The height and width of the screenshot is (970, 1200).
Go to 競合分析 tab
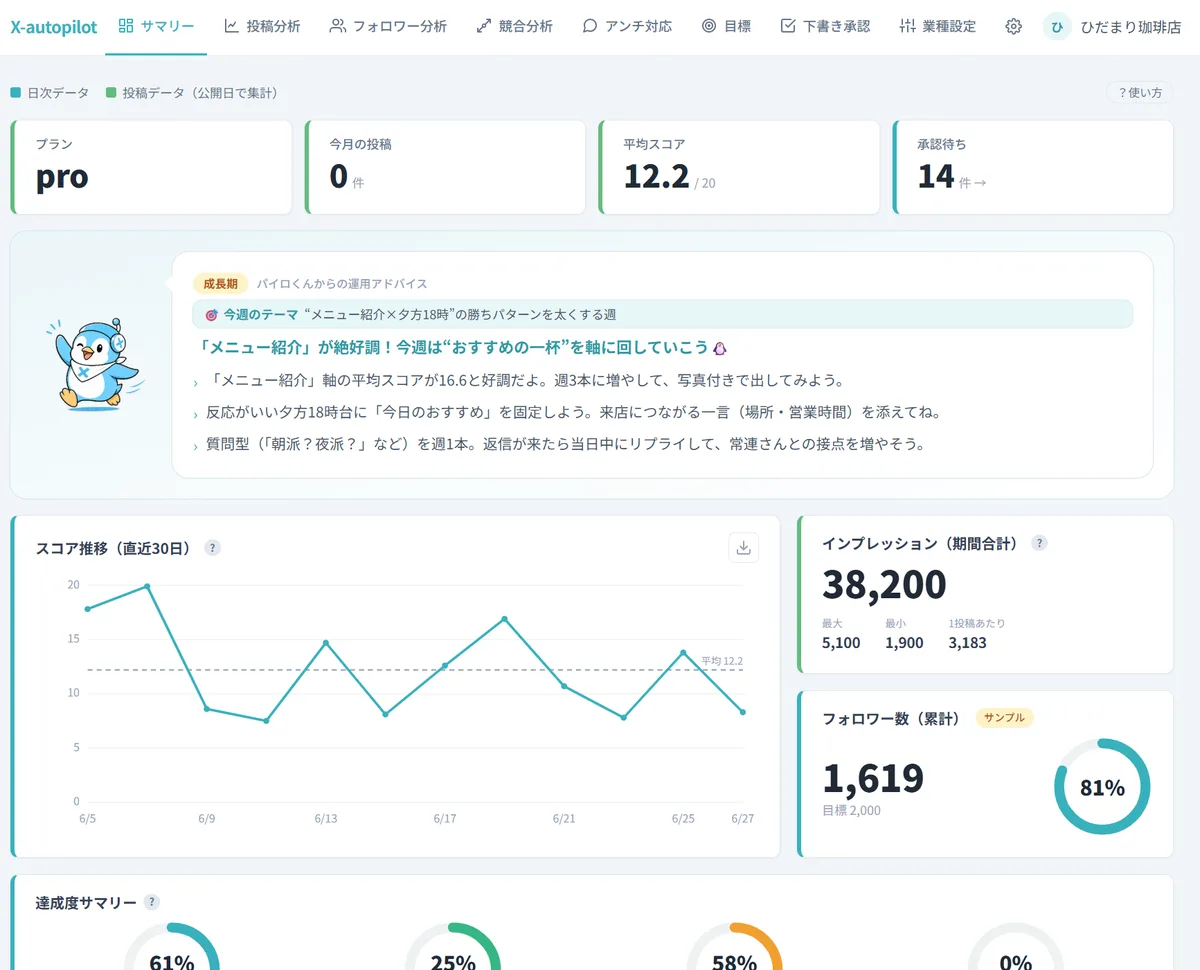click(x=514, y=27)
